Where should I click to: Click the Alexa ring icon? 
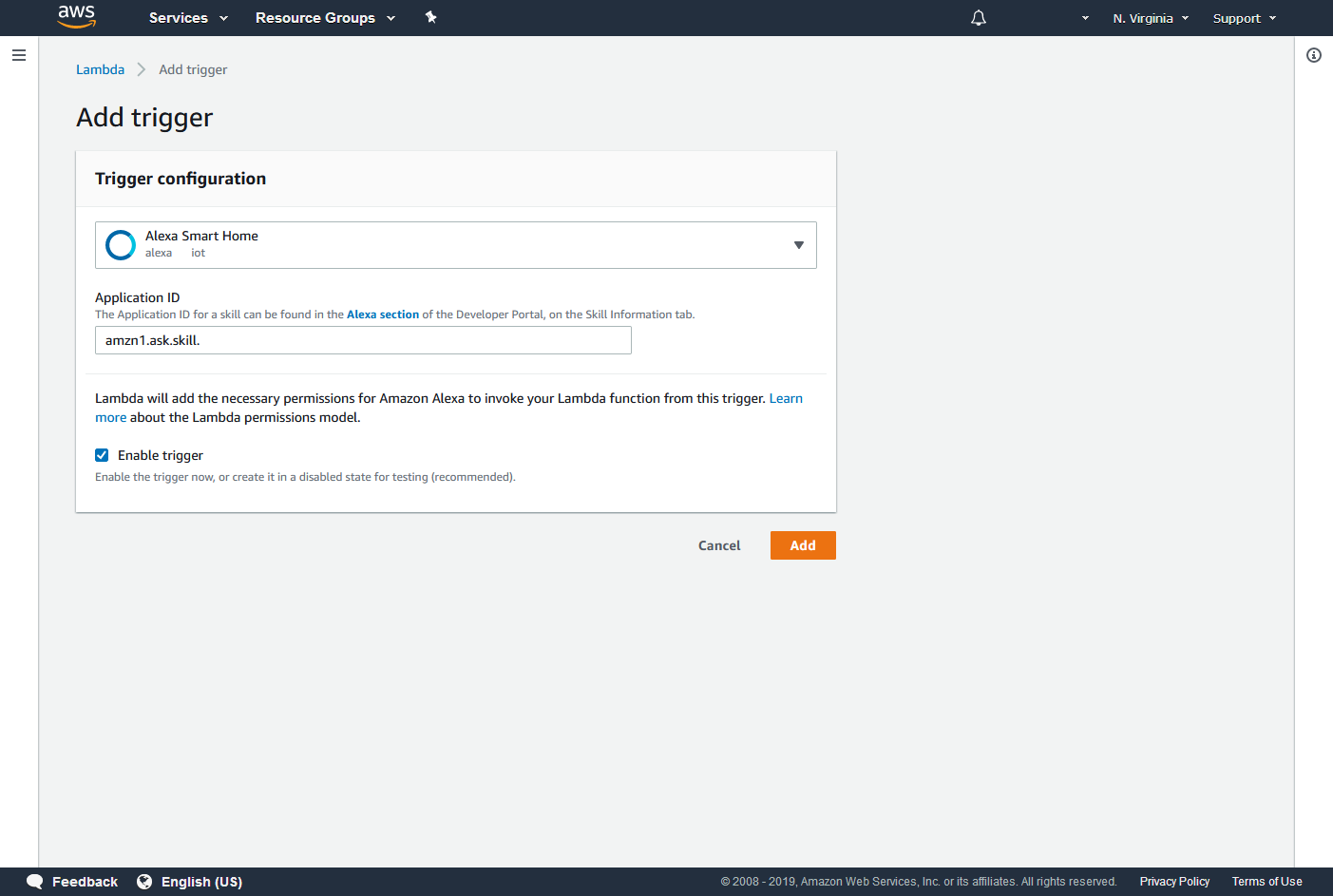(x=121, y=245)
